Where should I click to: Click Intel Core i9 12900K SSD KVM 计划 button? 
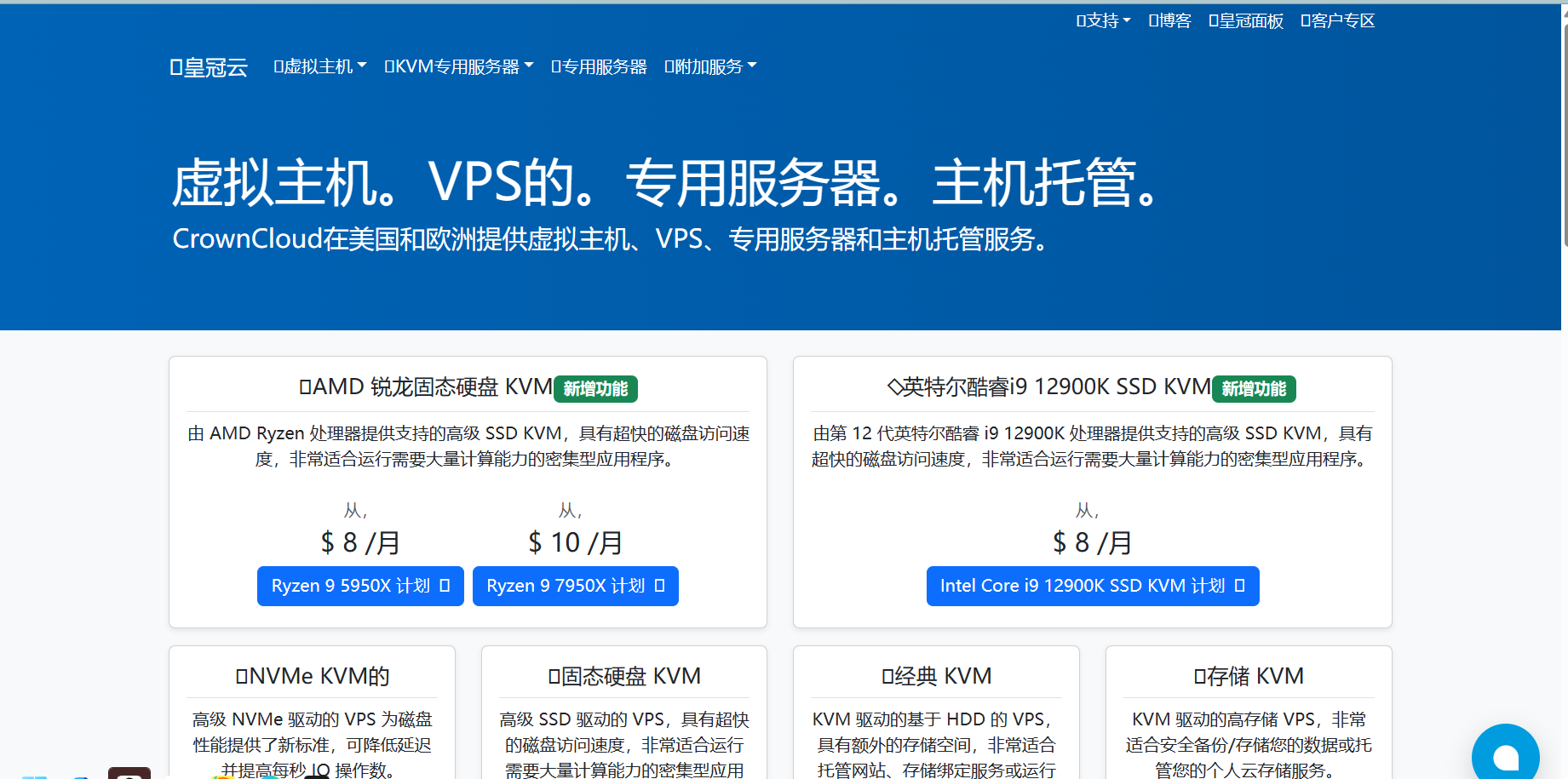(x=1092, y=586)
